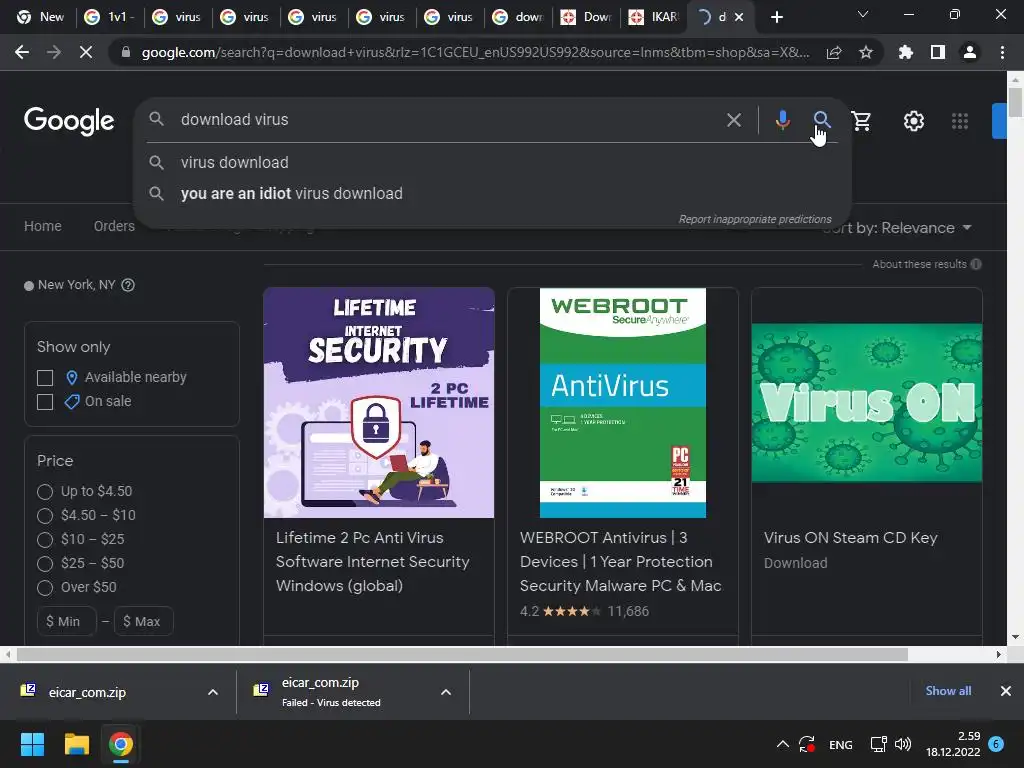Show info about these results

tap(976, 264)
